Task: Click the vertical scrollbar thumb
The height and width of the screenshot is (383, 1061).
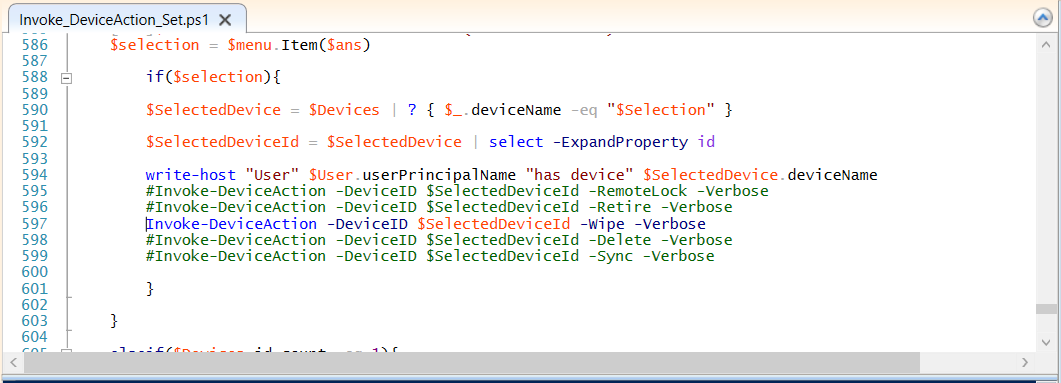Action: (1045, 309)
